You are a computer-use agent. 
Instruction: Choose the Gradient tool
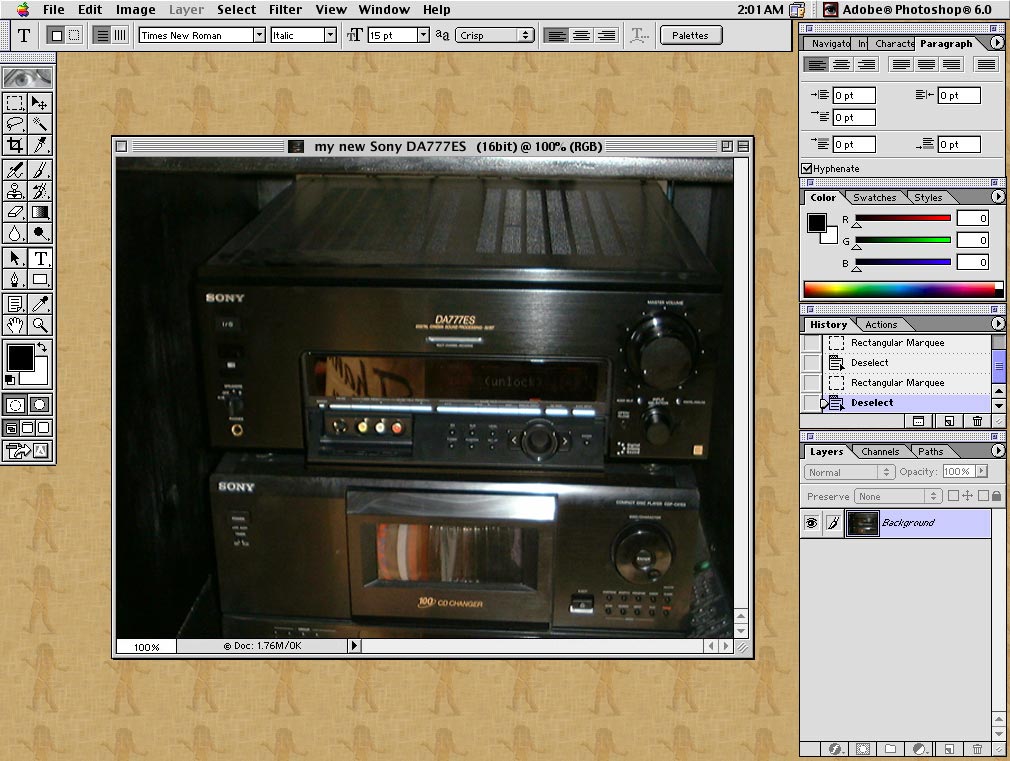point(40,212)
